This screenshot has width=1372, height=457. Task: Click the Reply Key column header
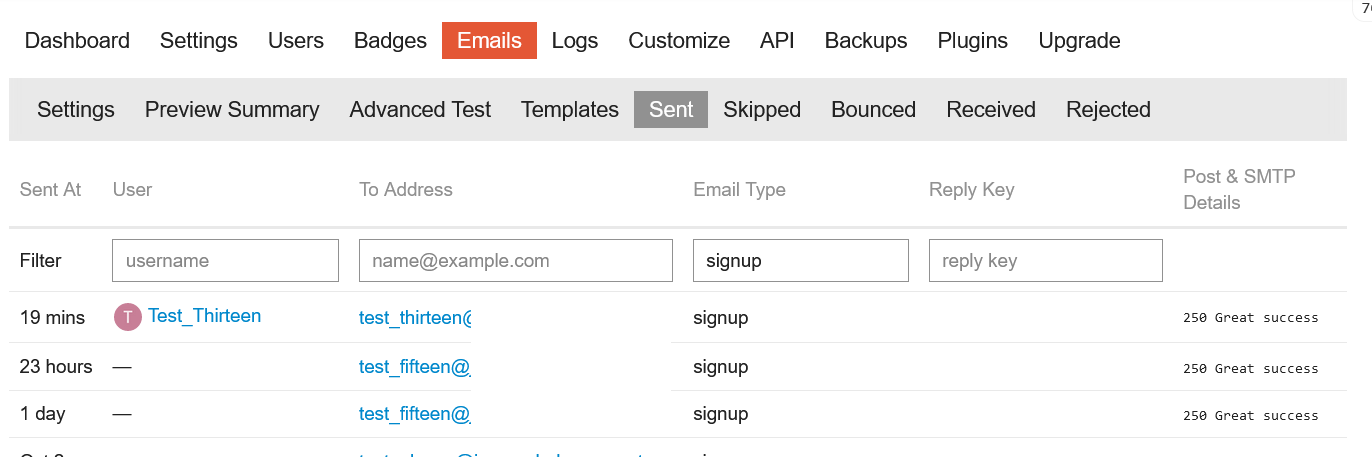(971, 189)
